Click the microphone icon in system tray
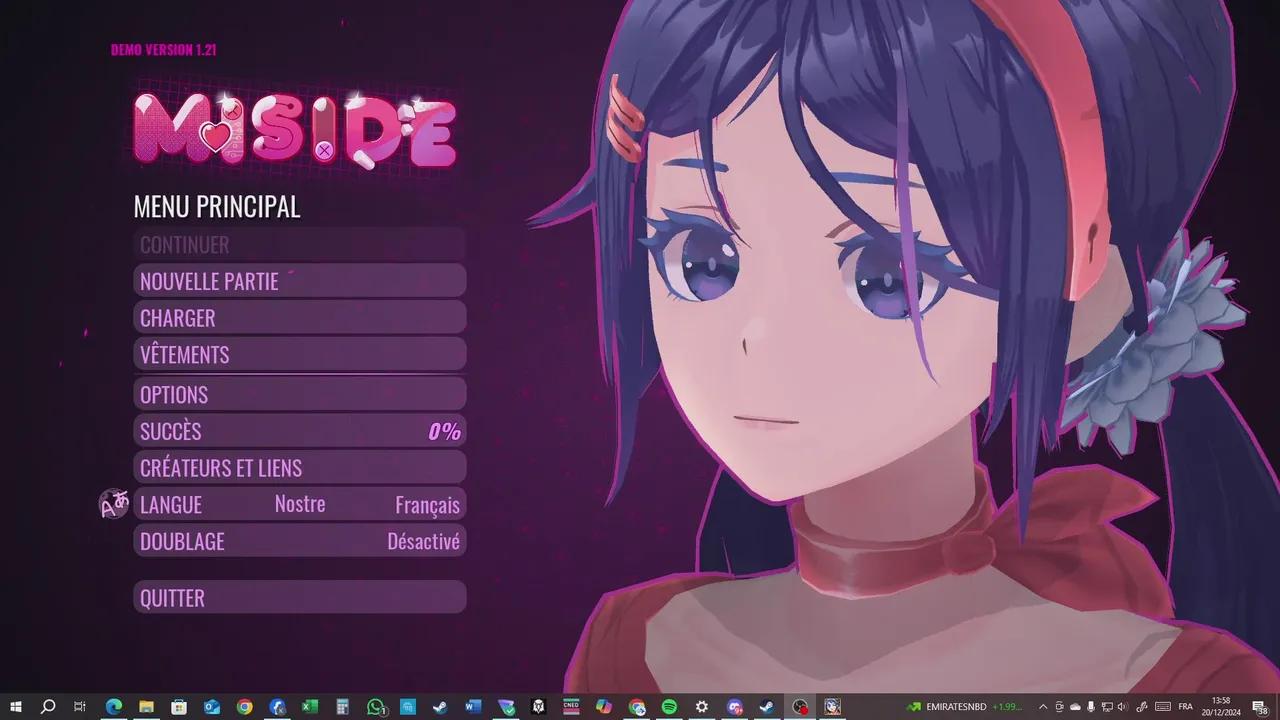 pyautogui.click(x=1091, y=707)
